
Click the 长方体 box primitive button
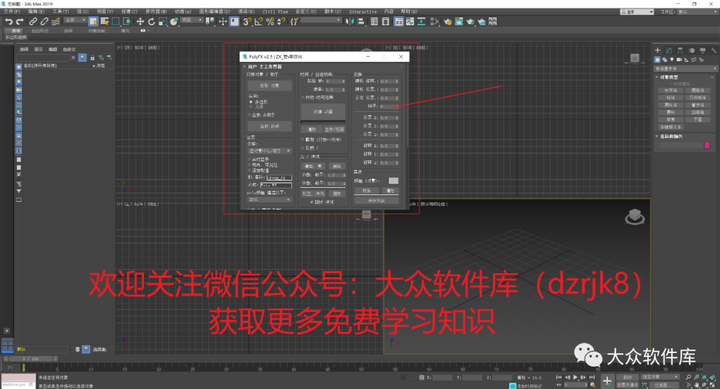671,90
